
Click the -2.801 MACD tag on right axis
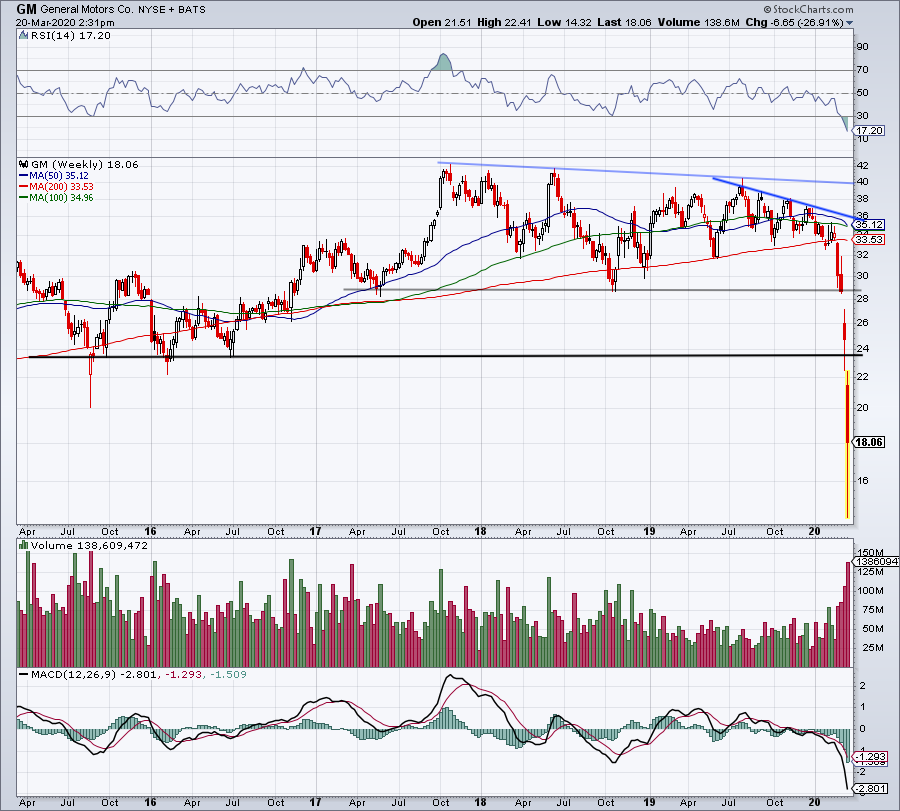tap(870, 789)
